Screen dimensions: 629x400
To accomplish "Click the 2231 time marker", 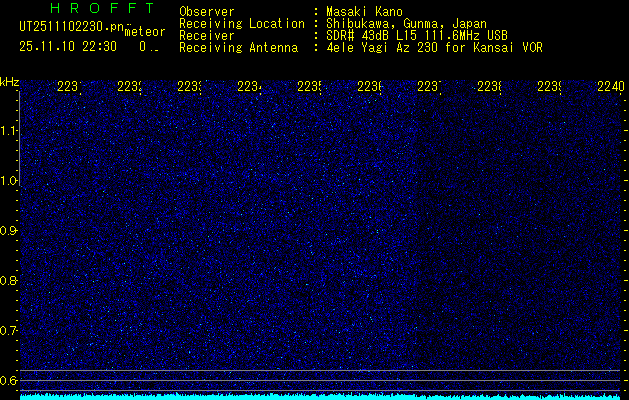I will click(69, 86).
